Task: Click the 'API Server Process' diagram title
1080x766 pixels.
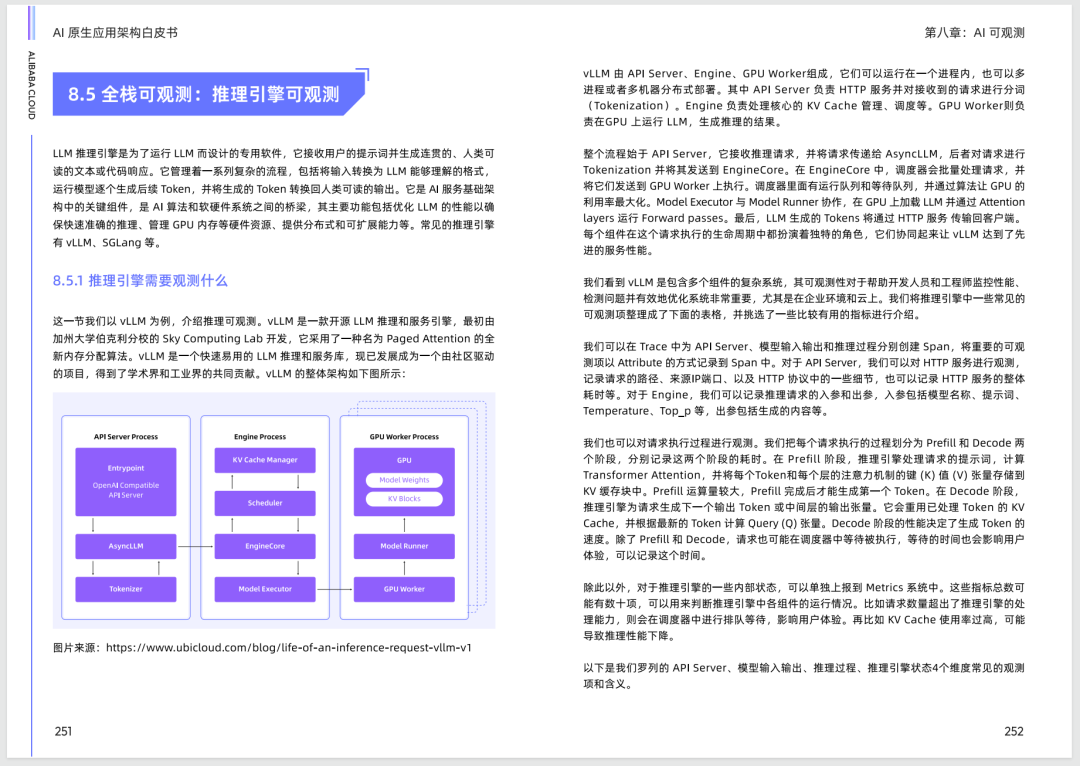Action: [x=125, y=437]
